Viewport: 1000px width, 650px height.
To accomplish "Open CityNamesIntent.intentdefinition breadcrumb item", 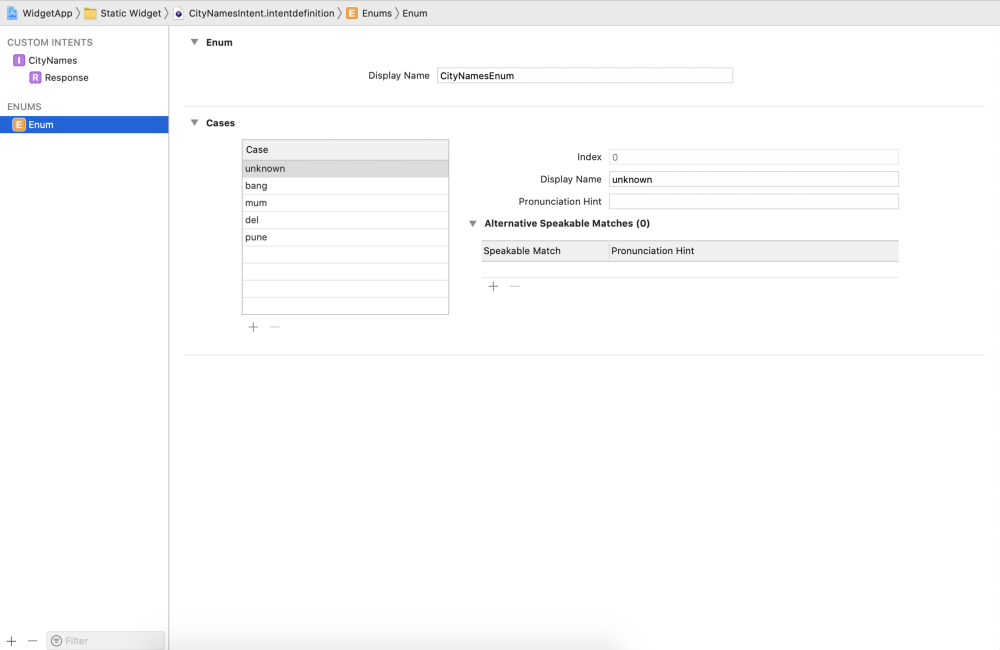I will [261, 13].
